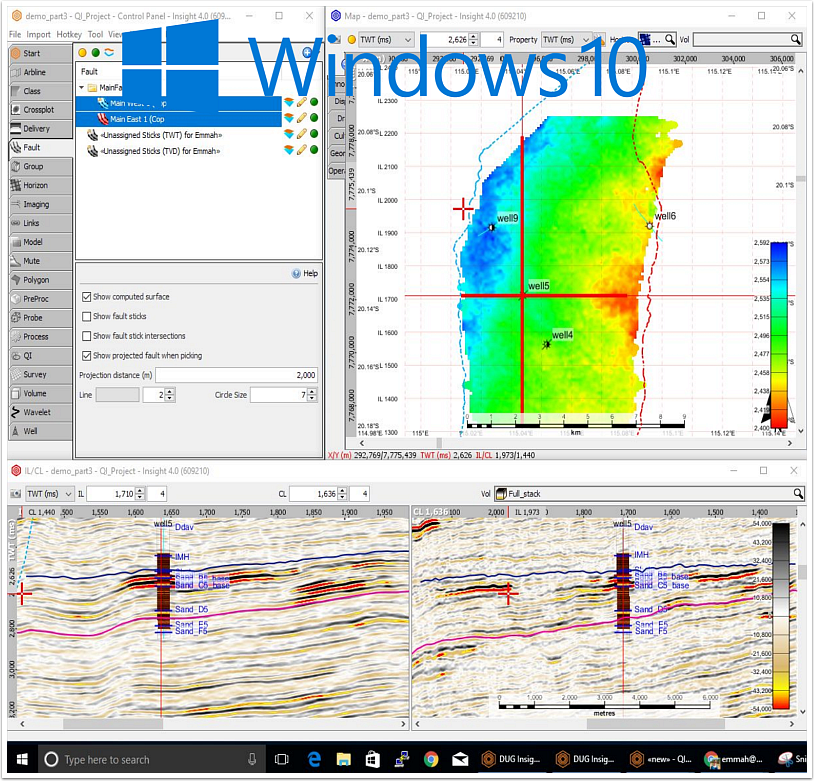Image resolution: width=814 pixels, height=781 pixels.
Task: Click the Horizon search selector in Map
Action: (657, 39)
